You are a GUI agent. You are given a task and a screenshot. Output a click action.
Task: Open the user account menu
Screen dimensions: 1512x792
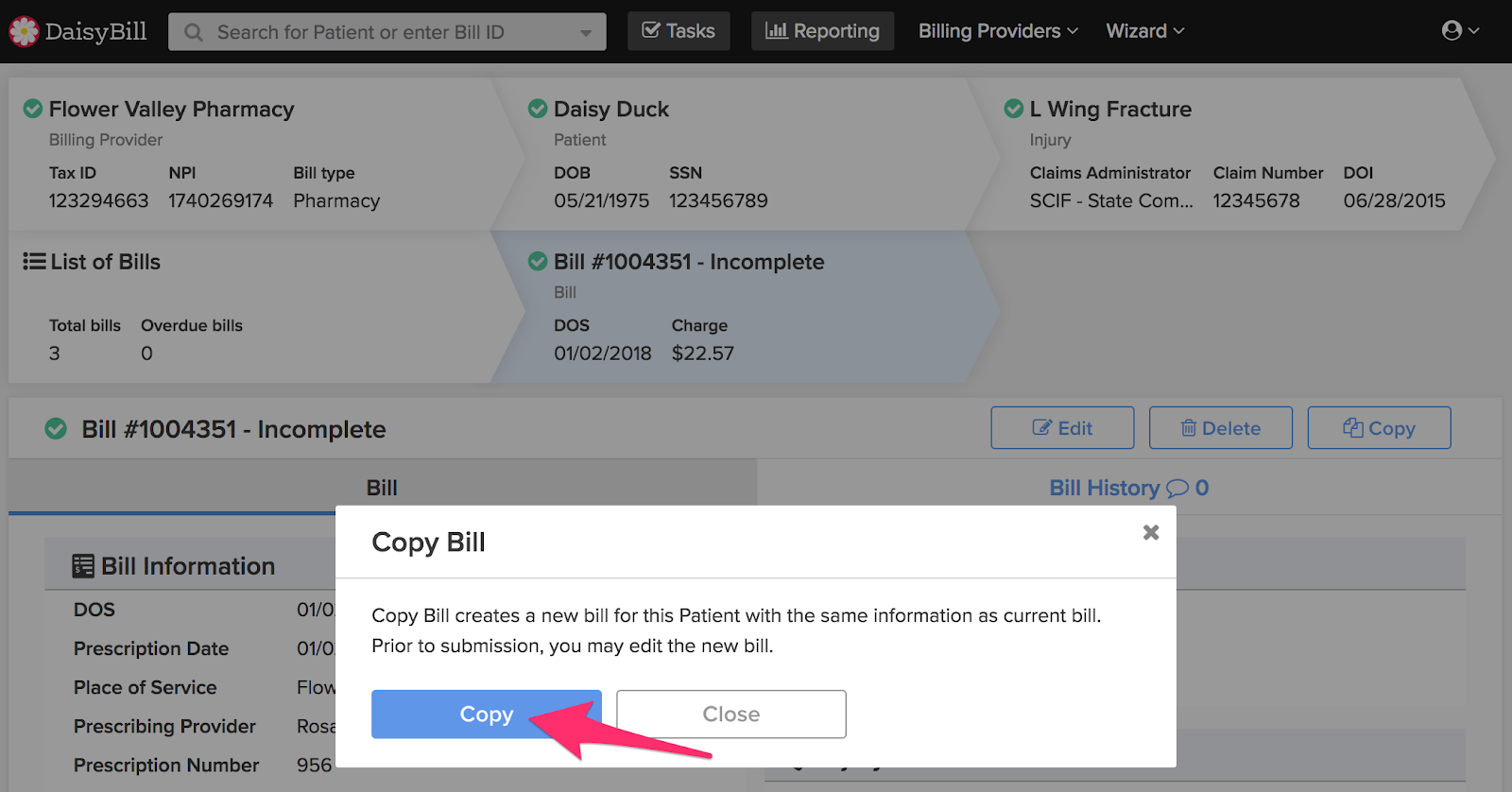point(1460,31)
